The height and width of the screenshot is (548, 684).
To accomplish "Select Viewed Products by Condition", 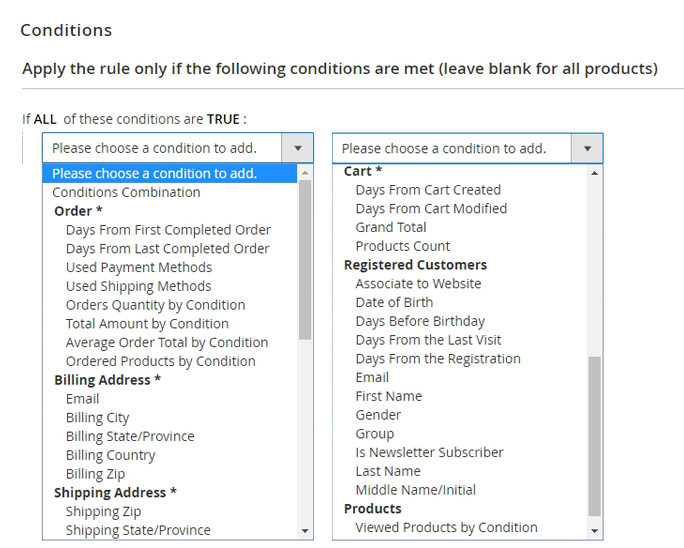I will coord(446,527).
